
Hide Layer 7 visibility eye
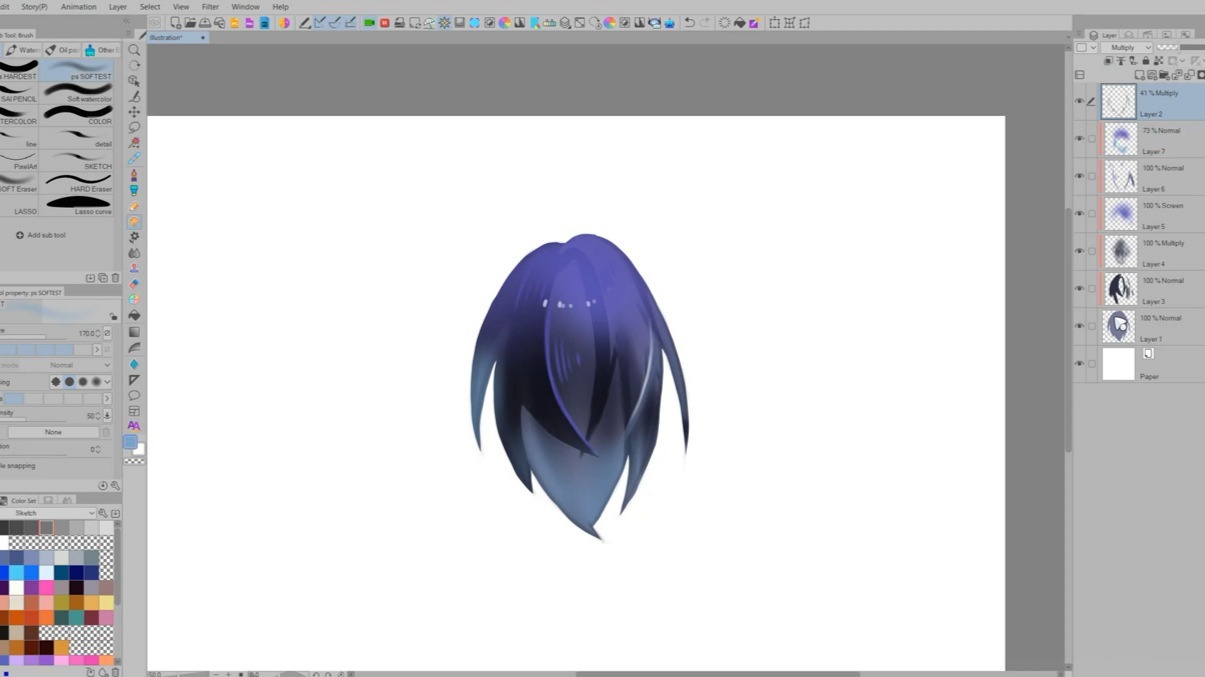pos(1079,139)
